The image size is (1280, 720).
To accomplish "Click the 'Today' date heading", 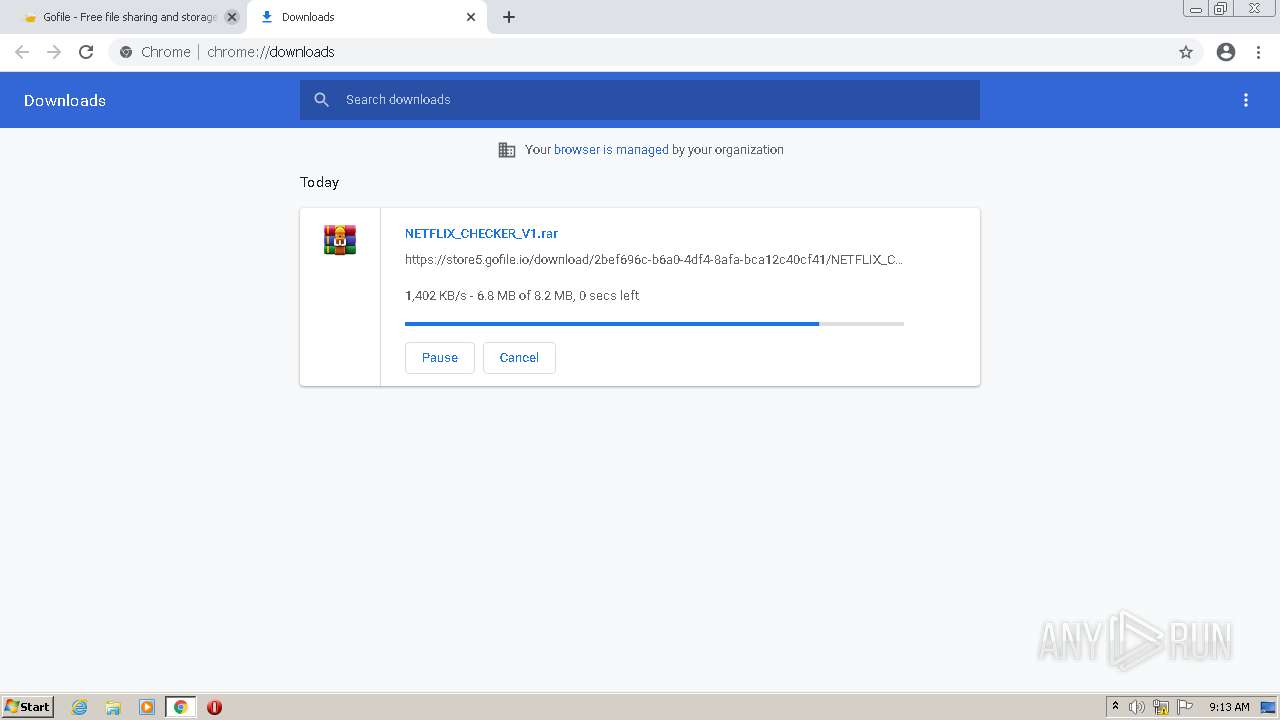I will coord(320,182).
